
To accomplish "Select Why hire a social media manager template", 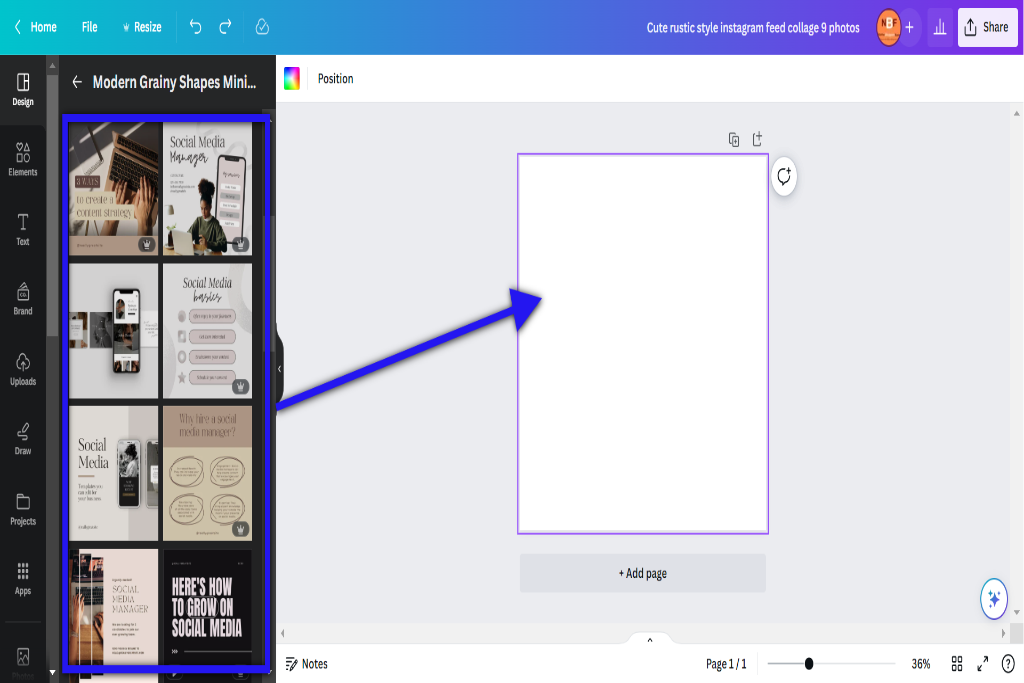I will (x=207, y=473).
